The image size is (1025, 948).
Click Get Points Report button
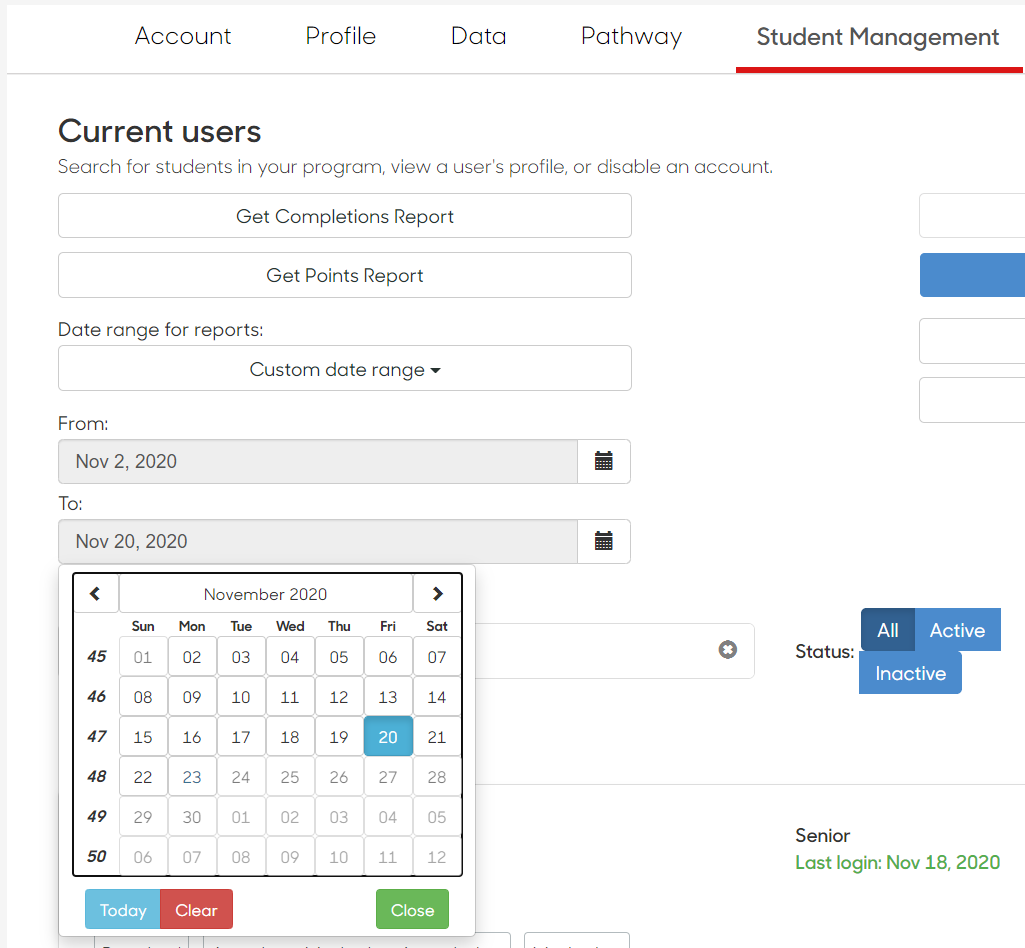(344, 275)
